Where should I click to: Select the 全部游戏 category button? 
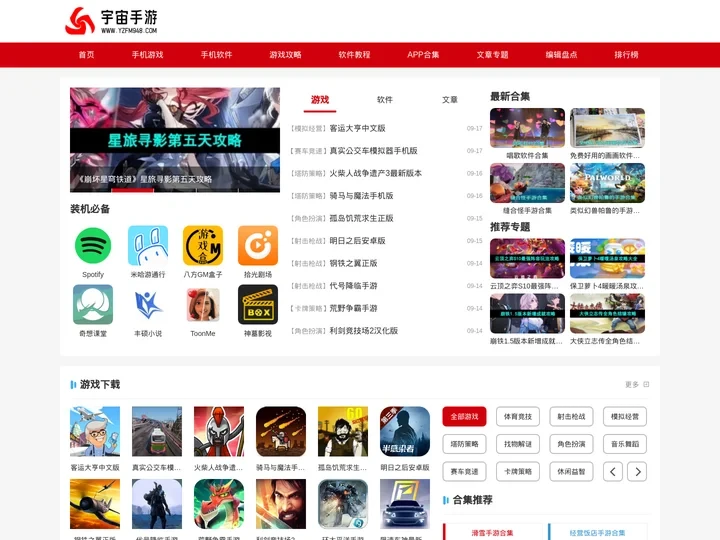click(x=464, y=416)
